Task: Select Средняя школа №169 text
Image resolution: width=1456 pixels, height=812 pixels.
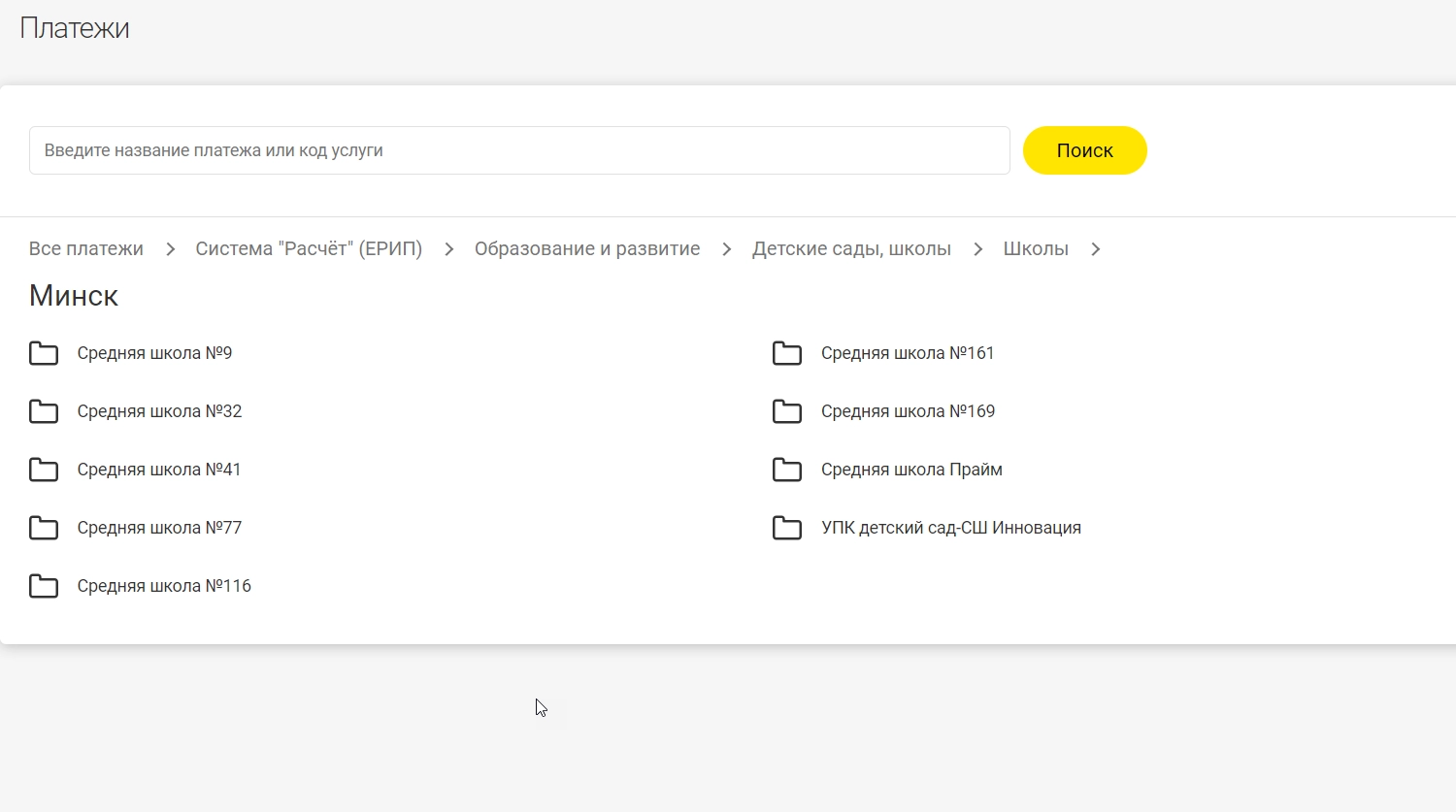Action: [x=908, y=411]
